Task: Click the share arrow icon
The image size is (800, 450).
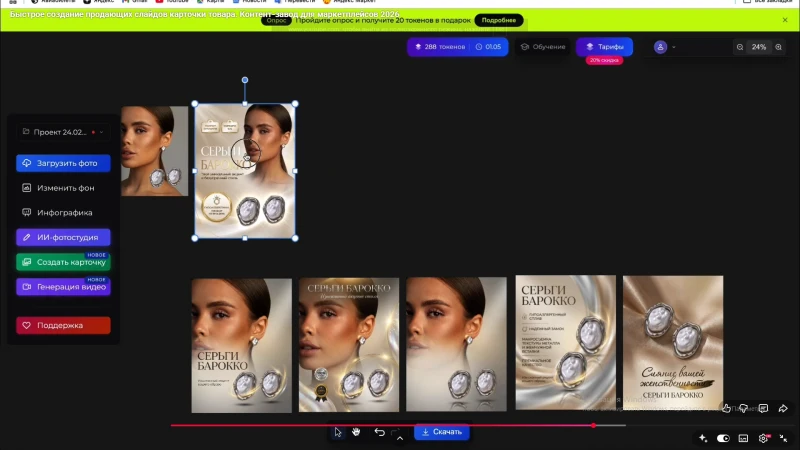Action: (783, 408)
